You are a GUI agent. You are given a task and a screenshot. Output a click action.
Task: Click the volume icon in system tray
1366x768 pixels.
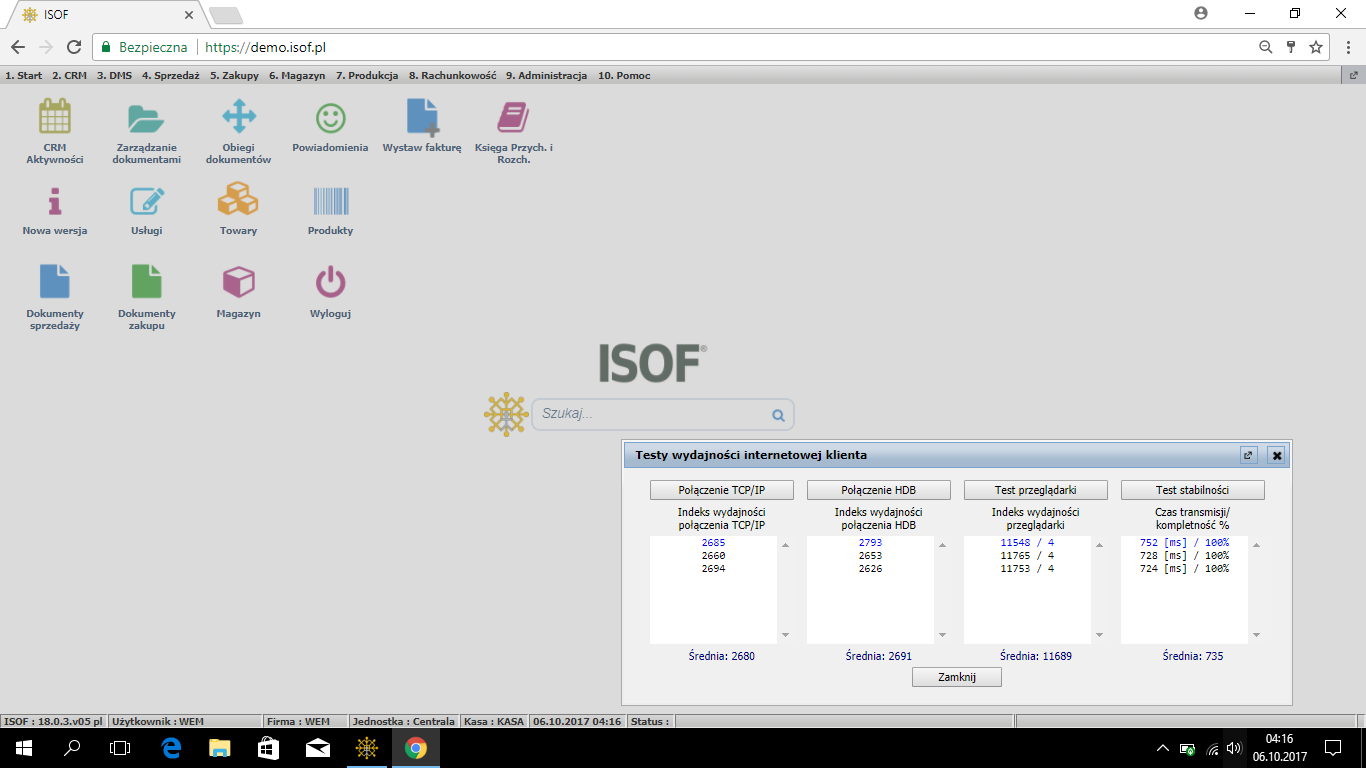1234,748
